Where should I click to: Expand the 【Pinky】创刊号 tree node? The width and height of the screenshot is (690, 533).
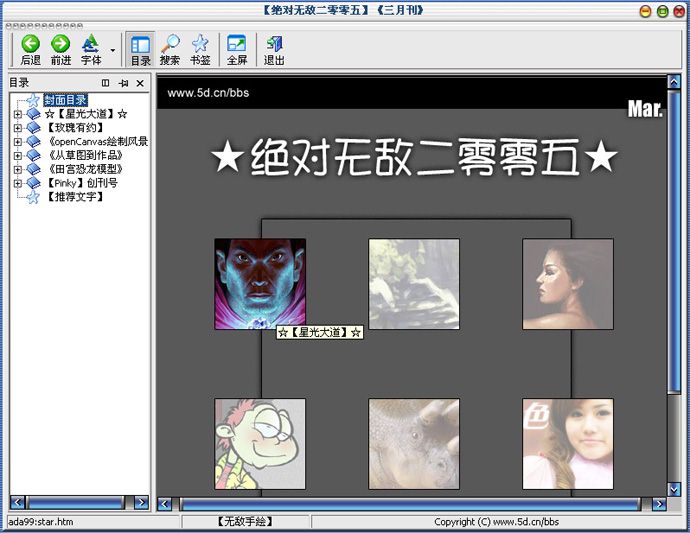tap(18, 183)
